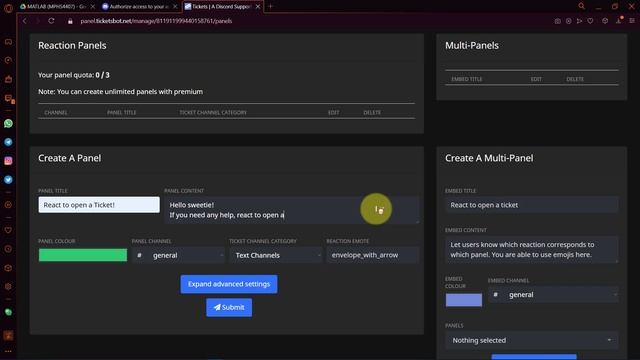Click the Create A Multi-Panel heading
This screenshot has width=640, height=360.
click(x=489, y=158)
